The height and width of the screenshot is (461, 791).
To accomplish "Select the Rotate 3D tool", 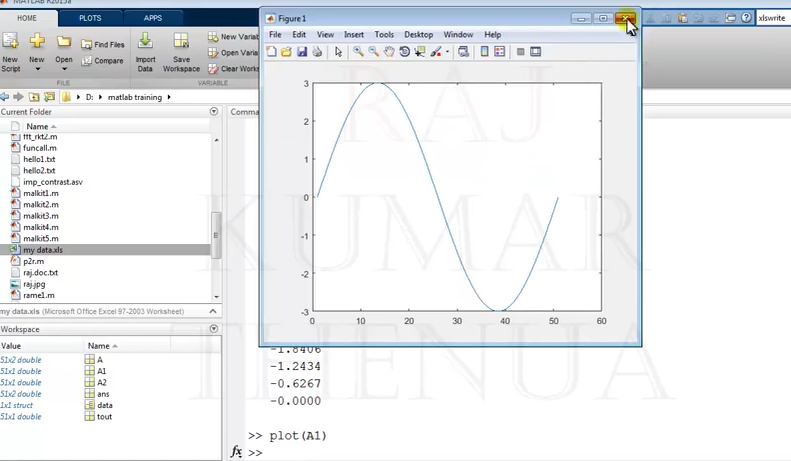I will 404,51.
